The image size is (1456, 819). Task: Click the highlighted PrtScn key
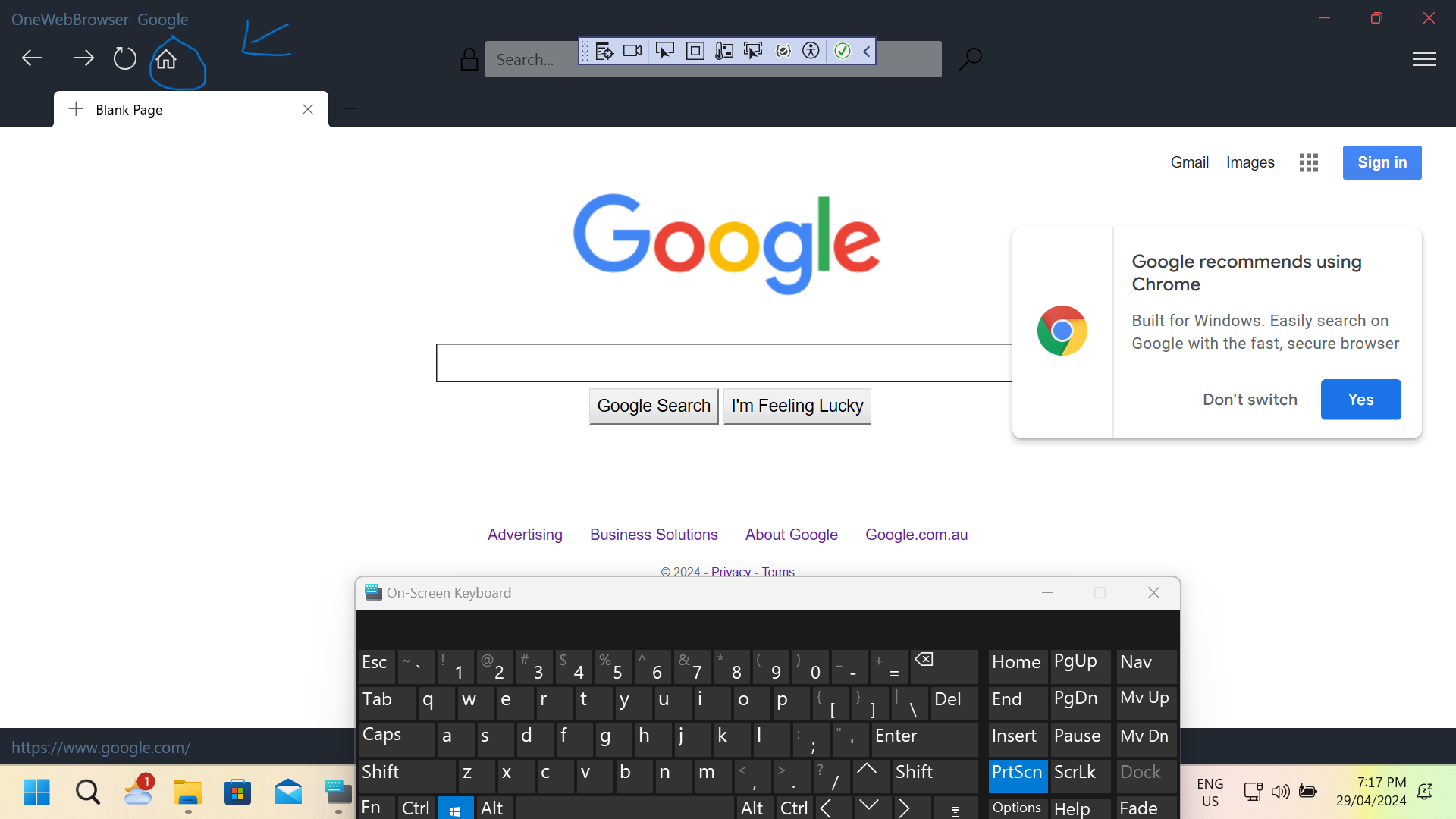1018,776
